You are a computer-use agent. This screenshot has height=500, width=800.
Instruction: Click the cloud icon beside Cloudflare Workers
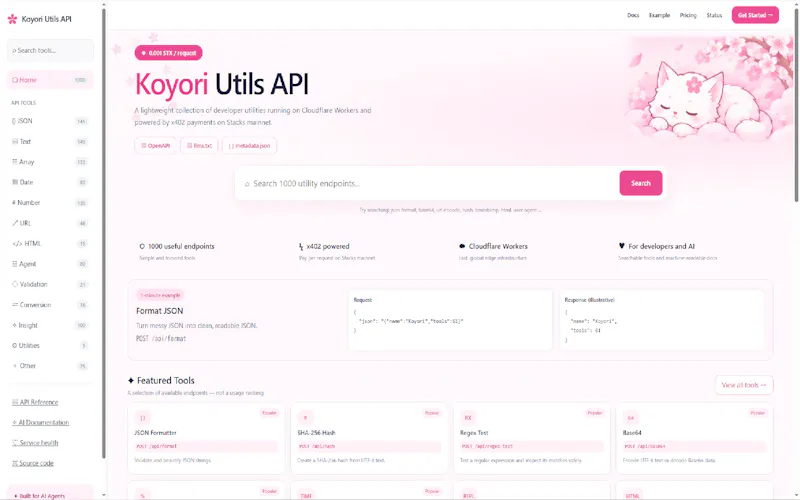coord(462,246)
